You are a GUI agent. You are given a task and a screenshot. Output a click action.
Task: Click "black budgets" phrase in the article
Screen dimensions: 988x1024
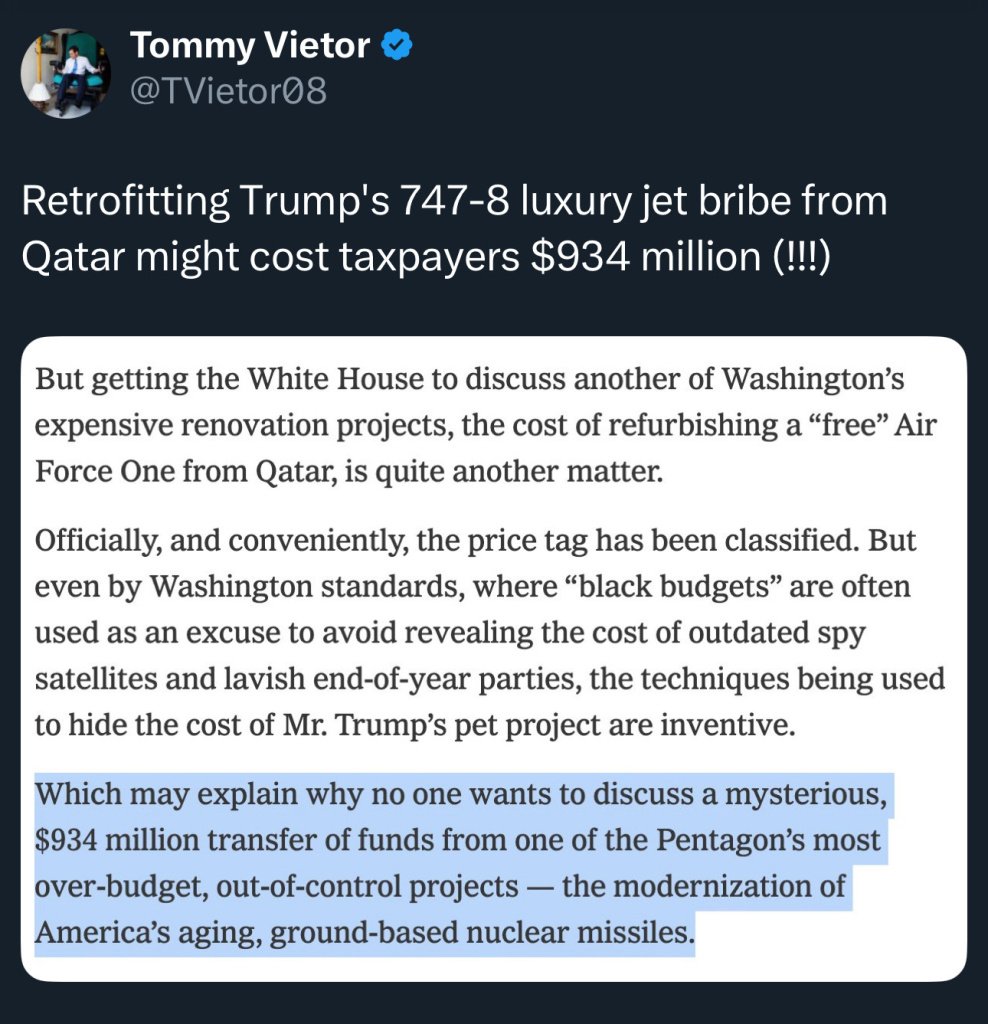(x=669, y=586)
